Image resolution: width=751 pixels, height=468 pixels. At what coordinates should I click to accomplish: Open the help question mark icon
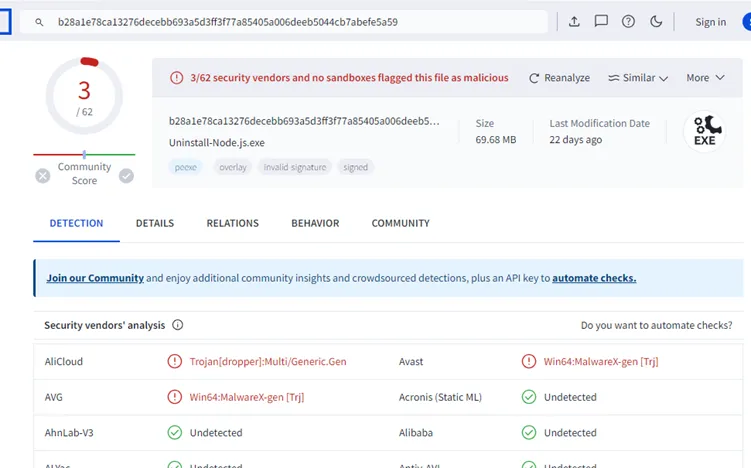coord(628,22)
